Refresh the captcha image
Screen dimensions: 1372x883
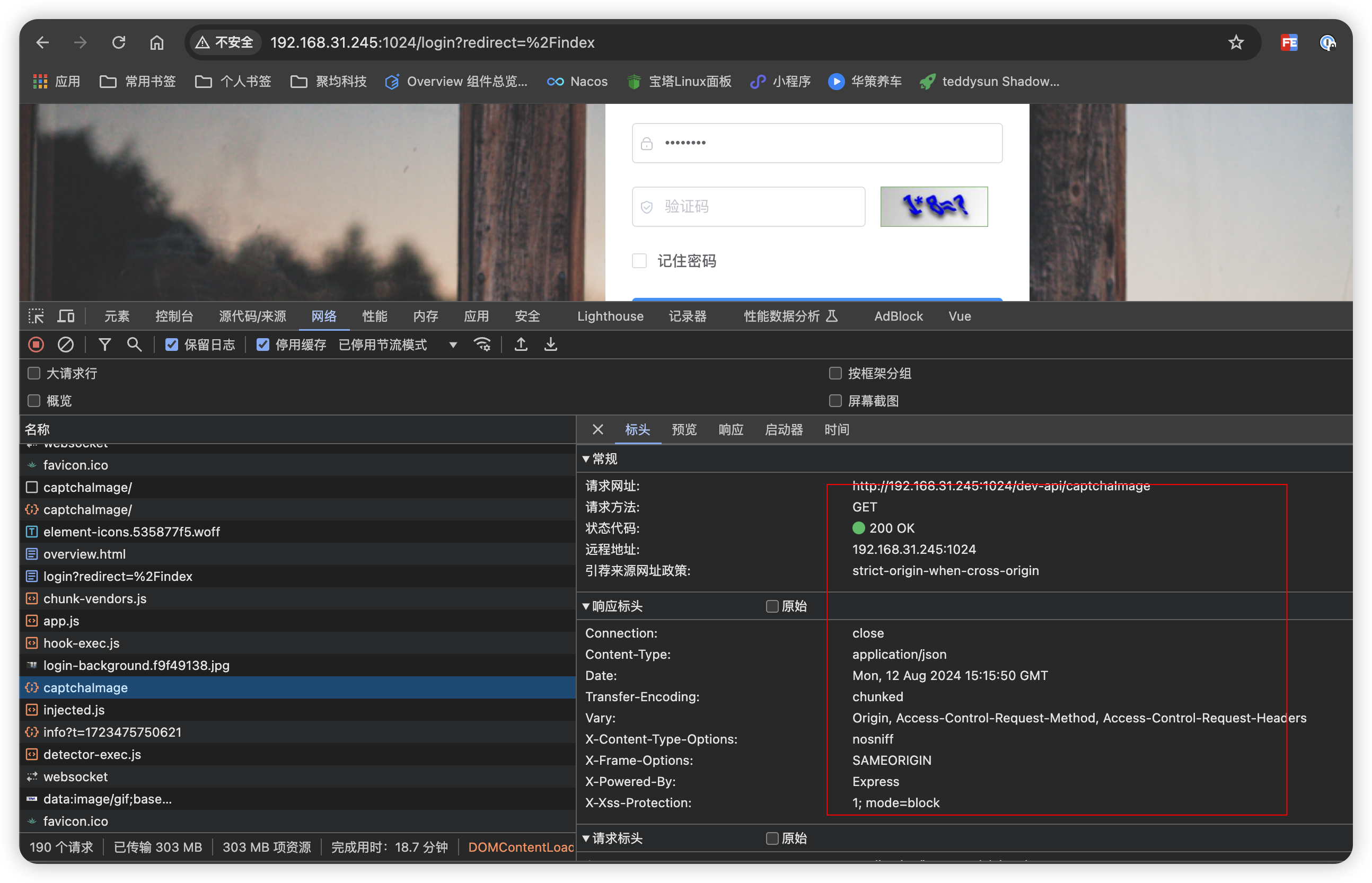[x=934, y=206]
